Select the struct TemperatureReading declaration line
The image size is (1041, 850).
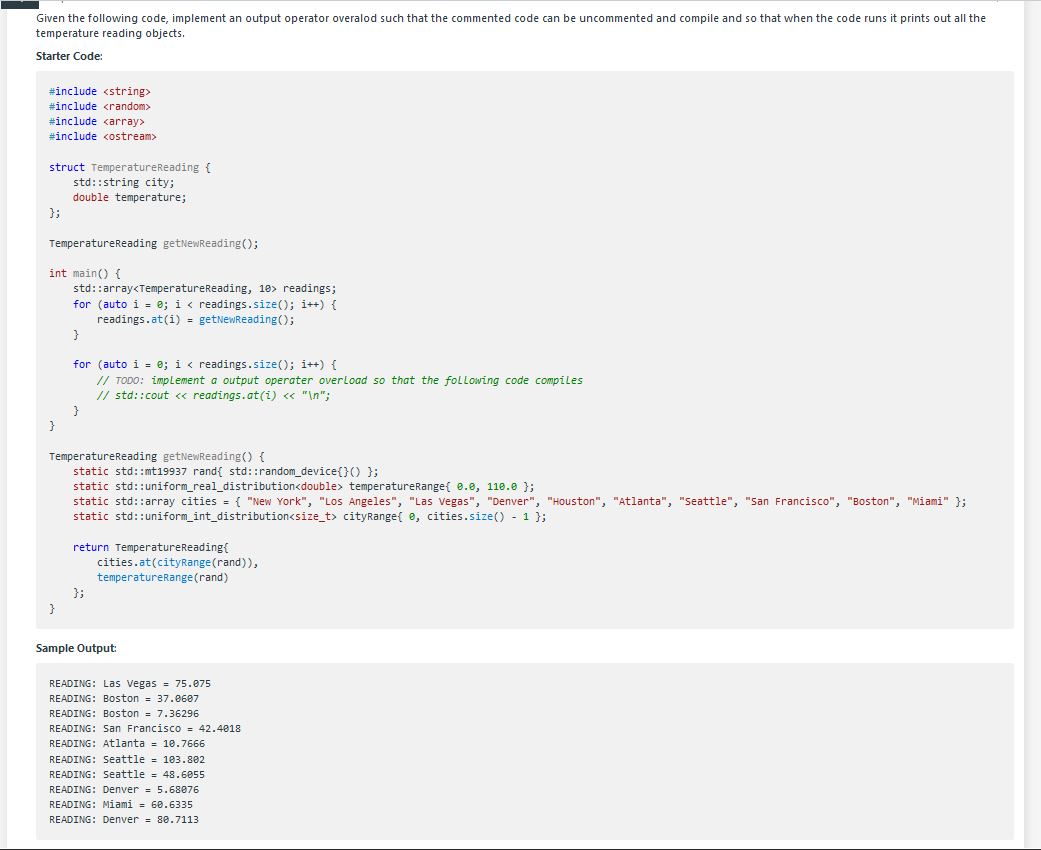click(128, 167)
